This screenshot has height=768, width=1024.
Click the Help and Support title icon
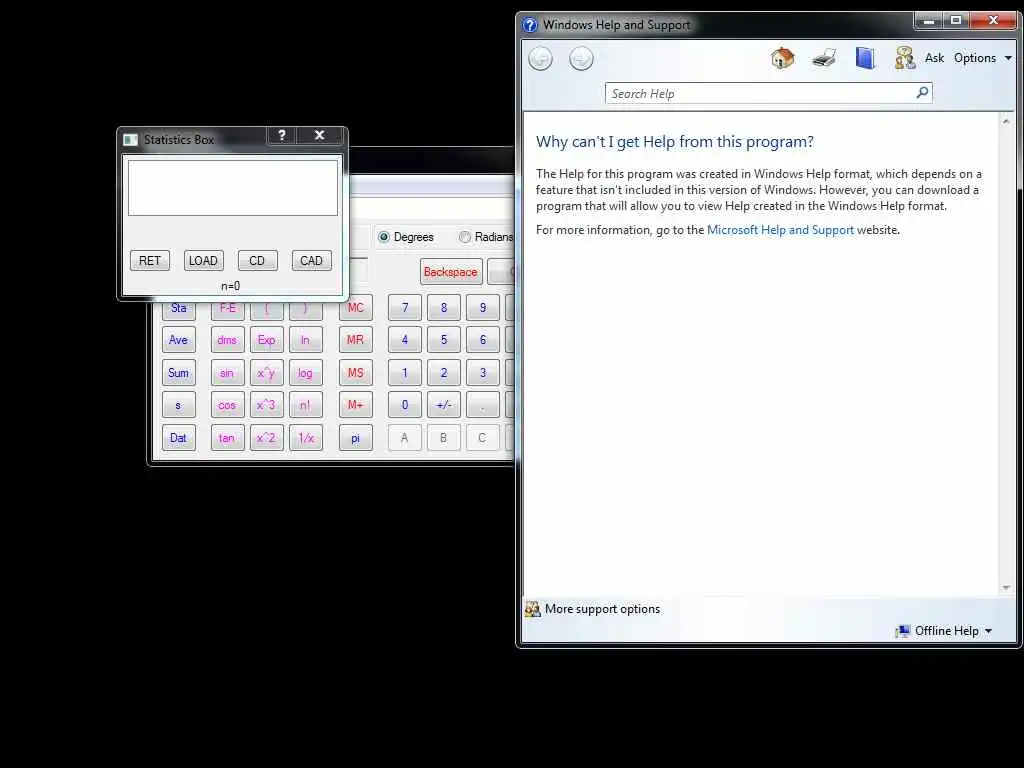(x=530, y=25)
